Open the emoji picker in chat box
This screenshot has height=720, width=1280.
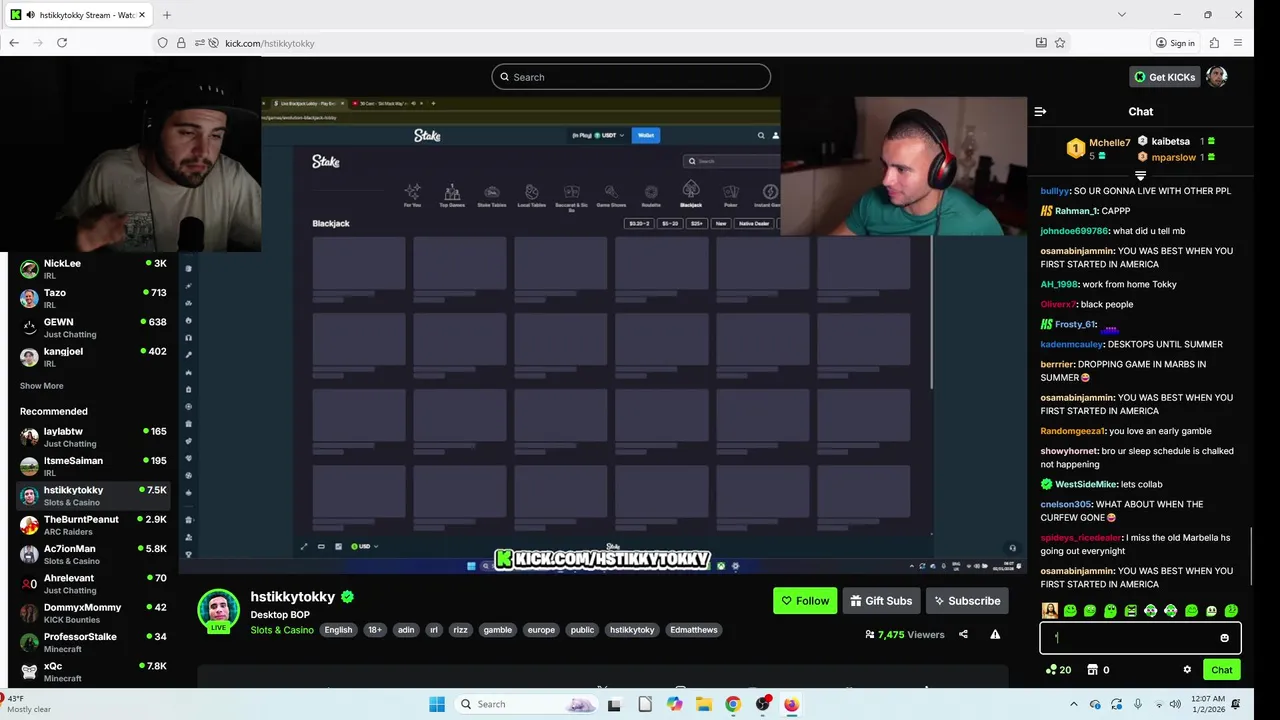pos(1224,638)
